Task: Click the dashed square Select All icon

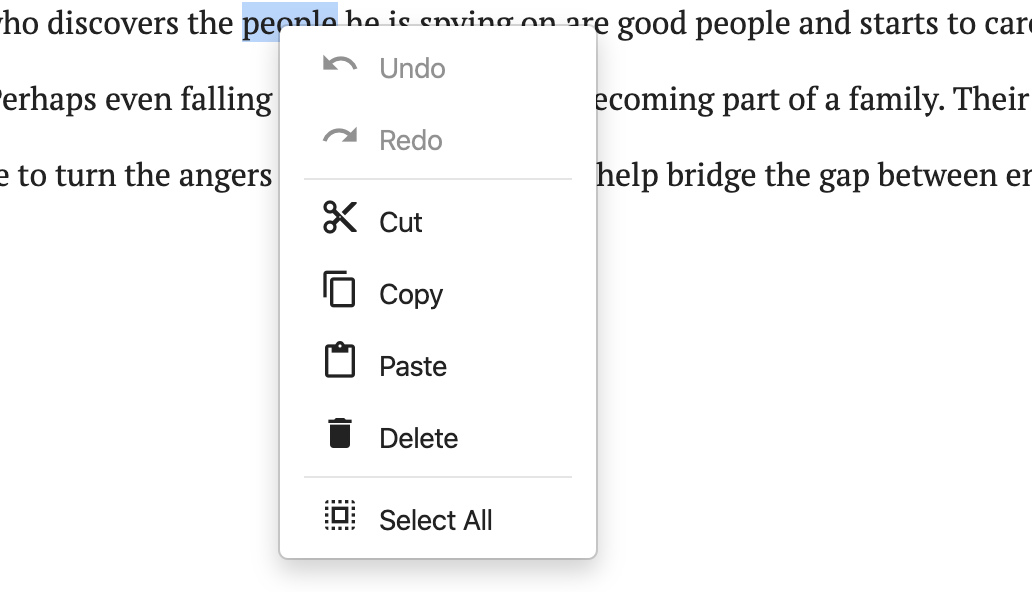Action: coord(340,515)
